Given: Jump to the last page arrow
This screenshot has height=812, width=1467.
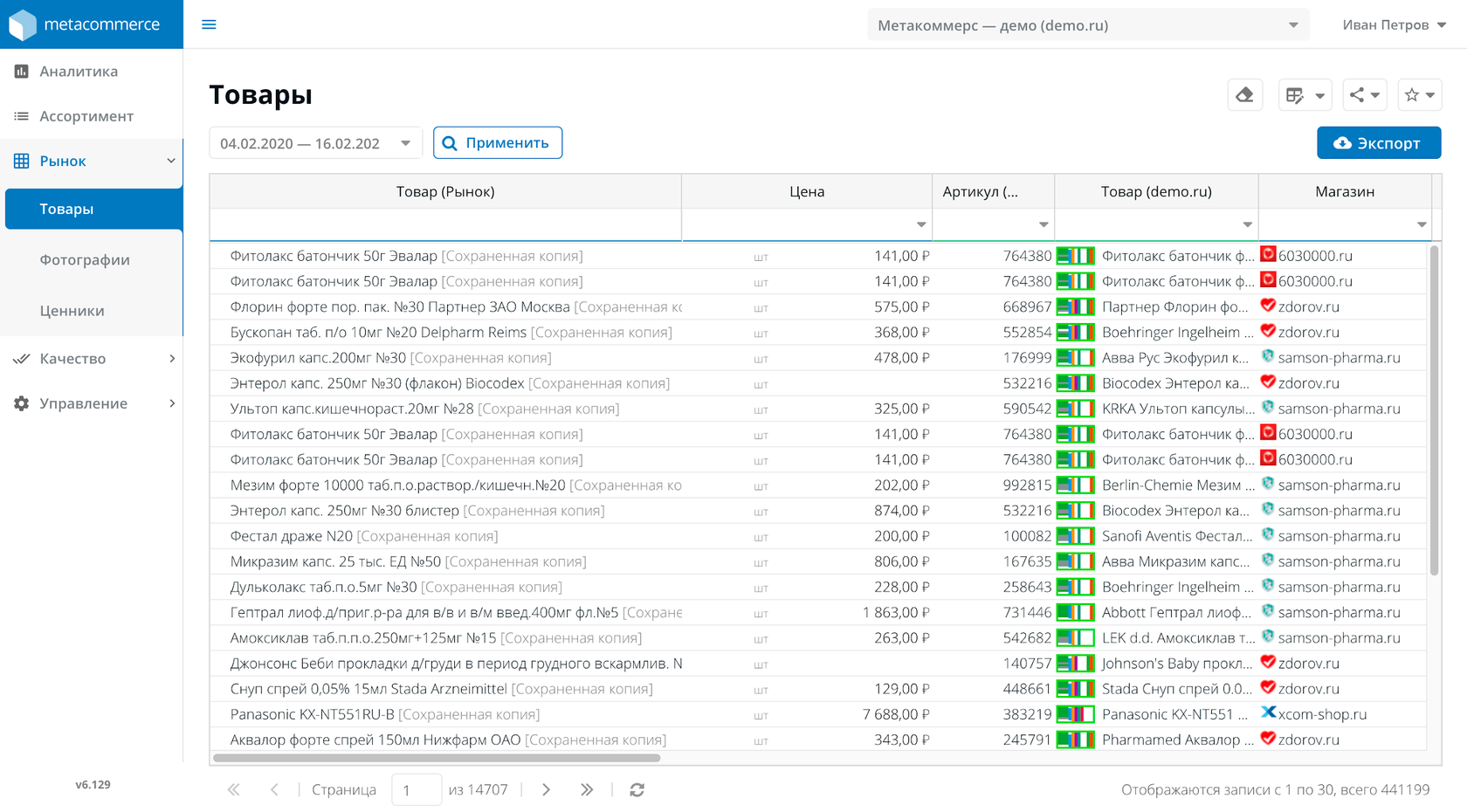Looking at the screenshot, I should 587,789.
